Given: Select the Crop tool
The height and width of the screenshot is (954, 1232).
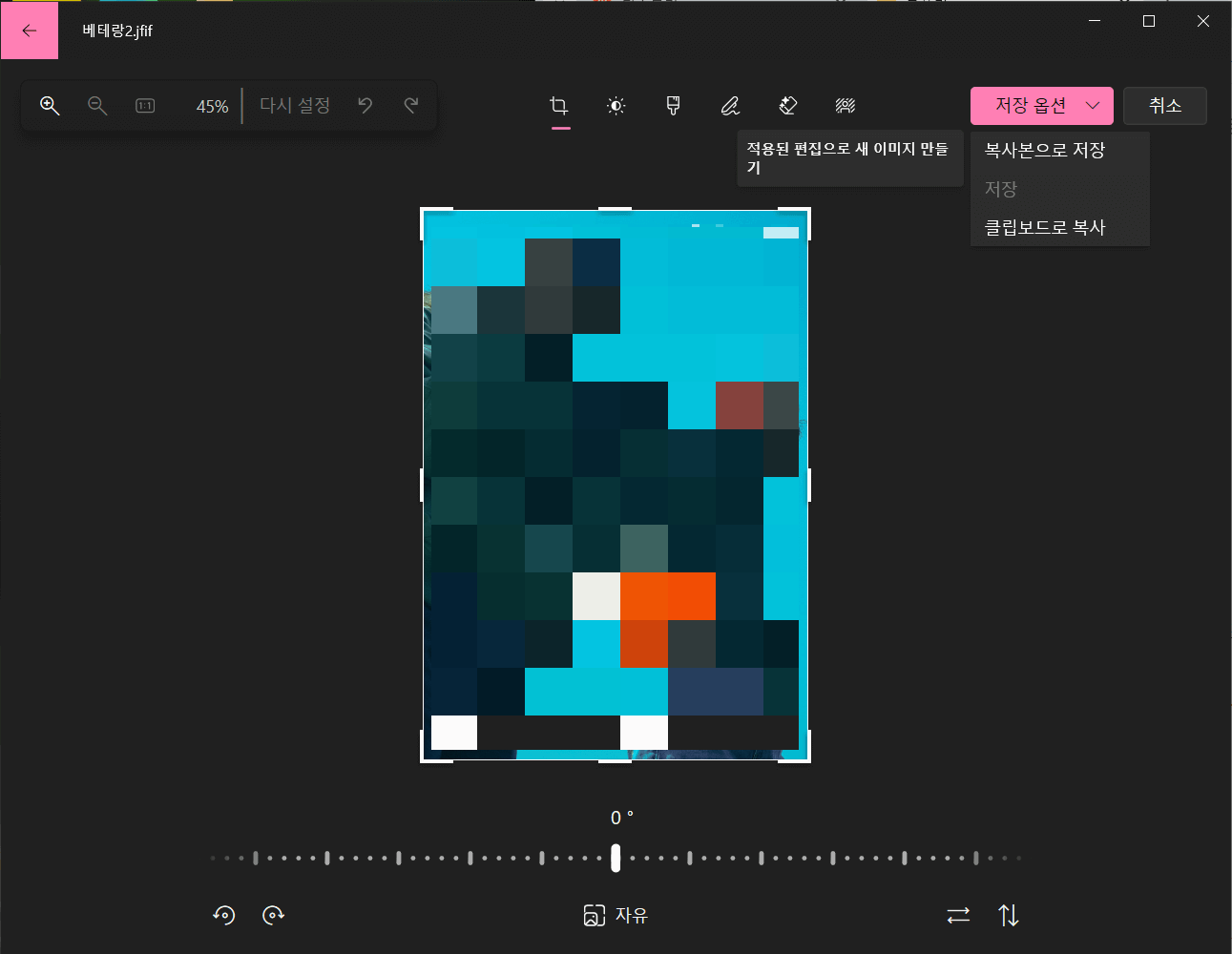Looking at the screenshot, I should [x=560, y=106].
